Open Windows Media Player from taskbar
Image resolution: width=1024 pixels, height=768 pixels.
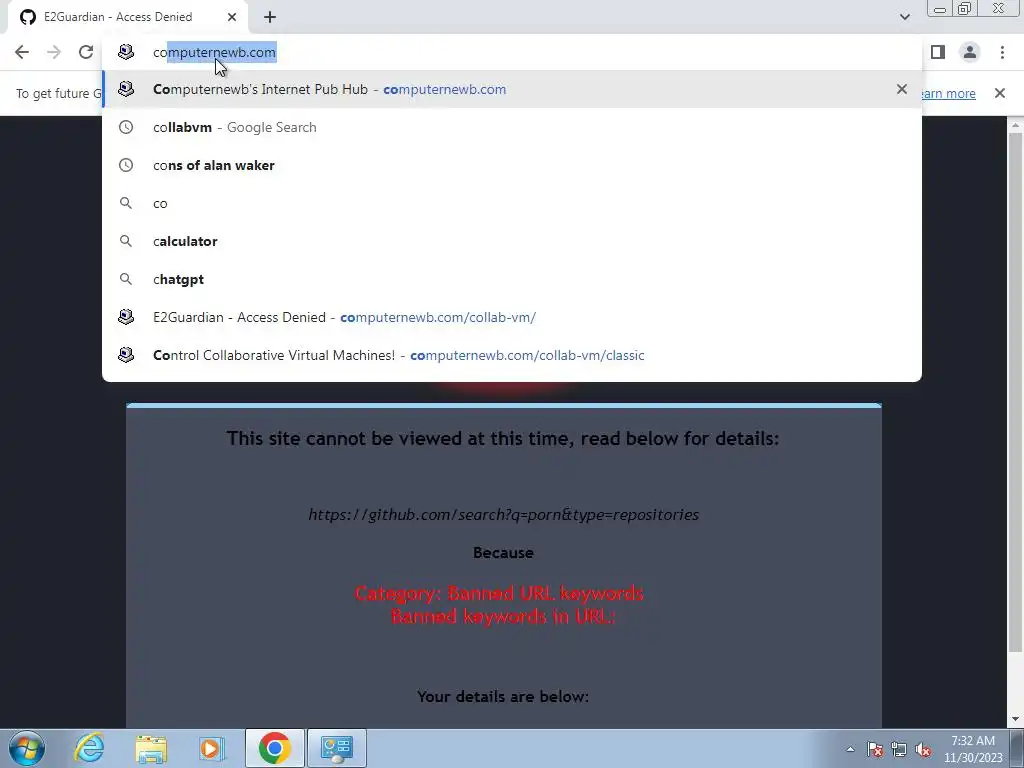click(212, 748)
